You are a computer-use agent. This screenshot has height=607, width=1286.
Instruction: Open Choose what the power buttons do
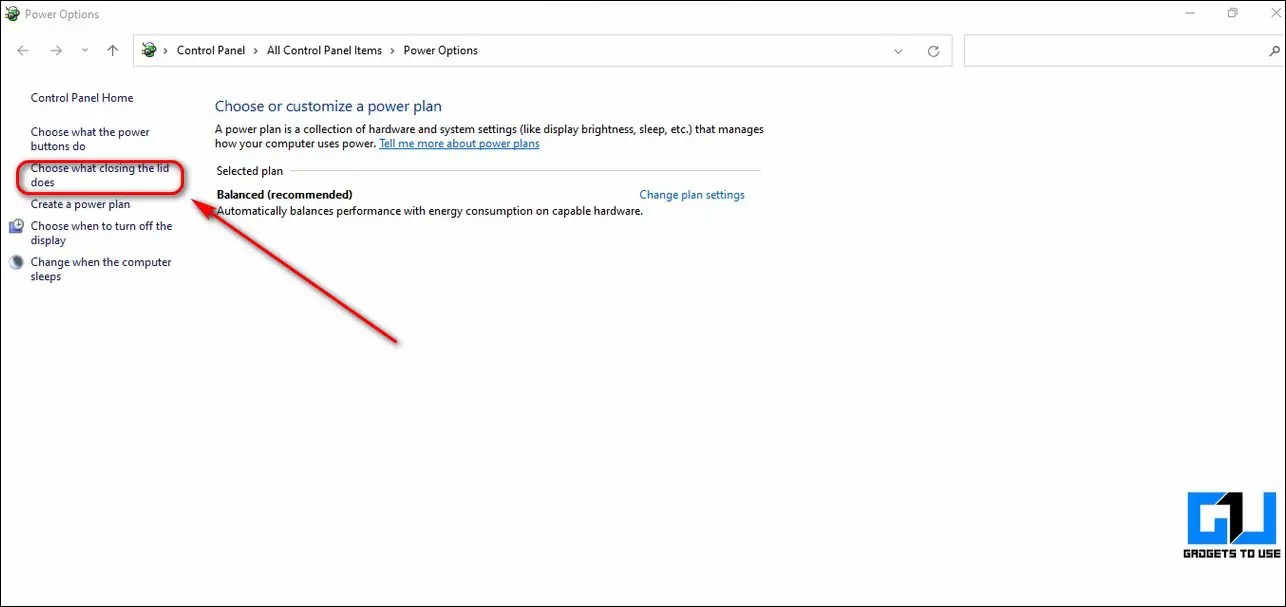point(90,139)
